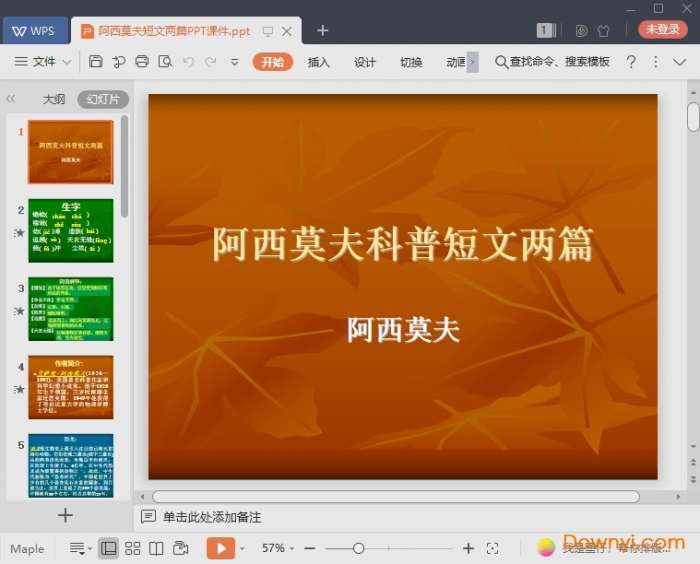The image size is (700, 564).
Task: Switch to 大纲 outline view
Action: click(x=54, y=99)
